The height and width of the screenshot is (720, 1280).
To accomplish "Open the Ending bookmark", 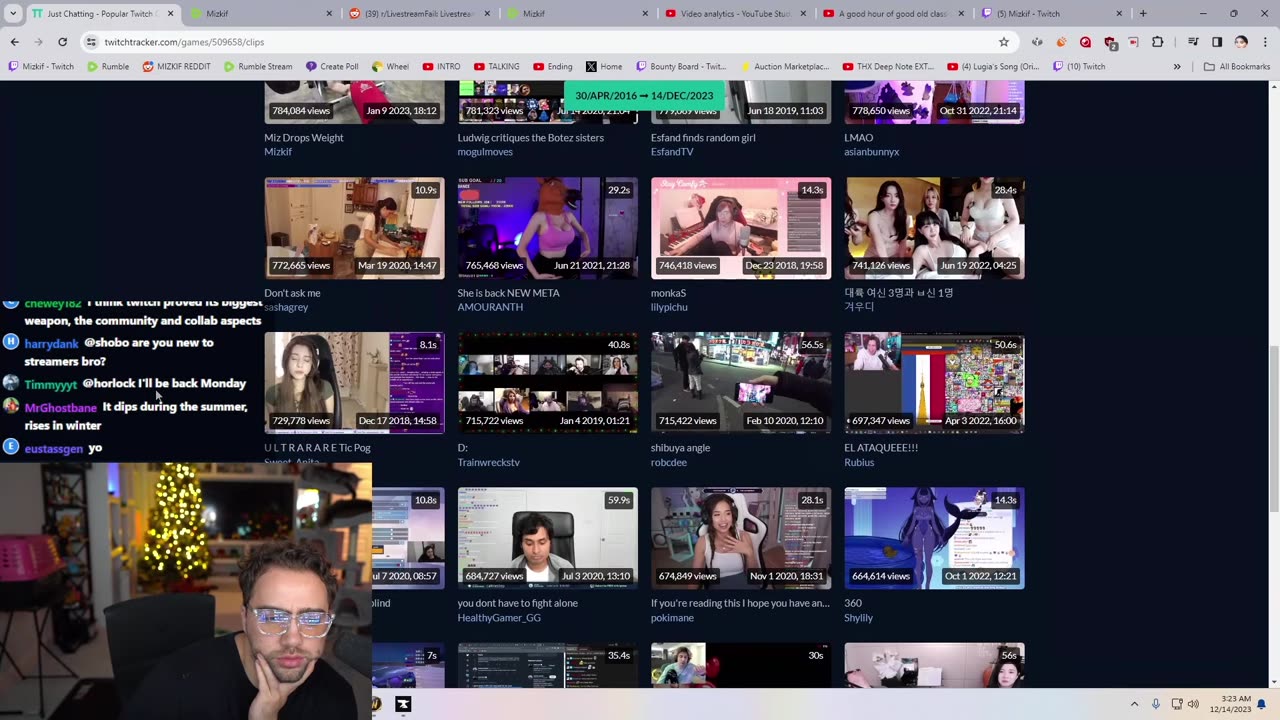I will [x=552, y=67].
